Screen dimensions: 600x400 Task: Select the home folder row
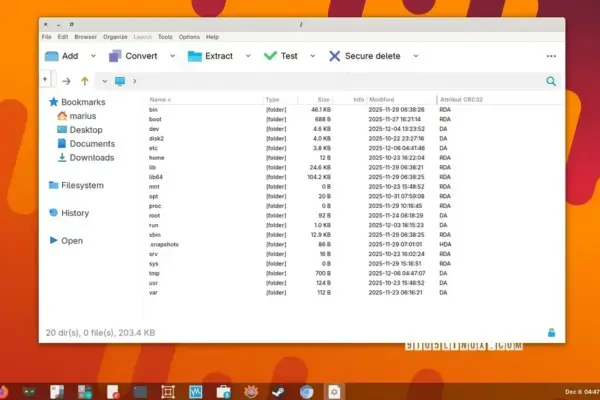354,158
